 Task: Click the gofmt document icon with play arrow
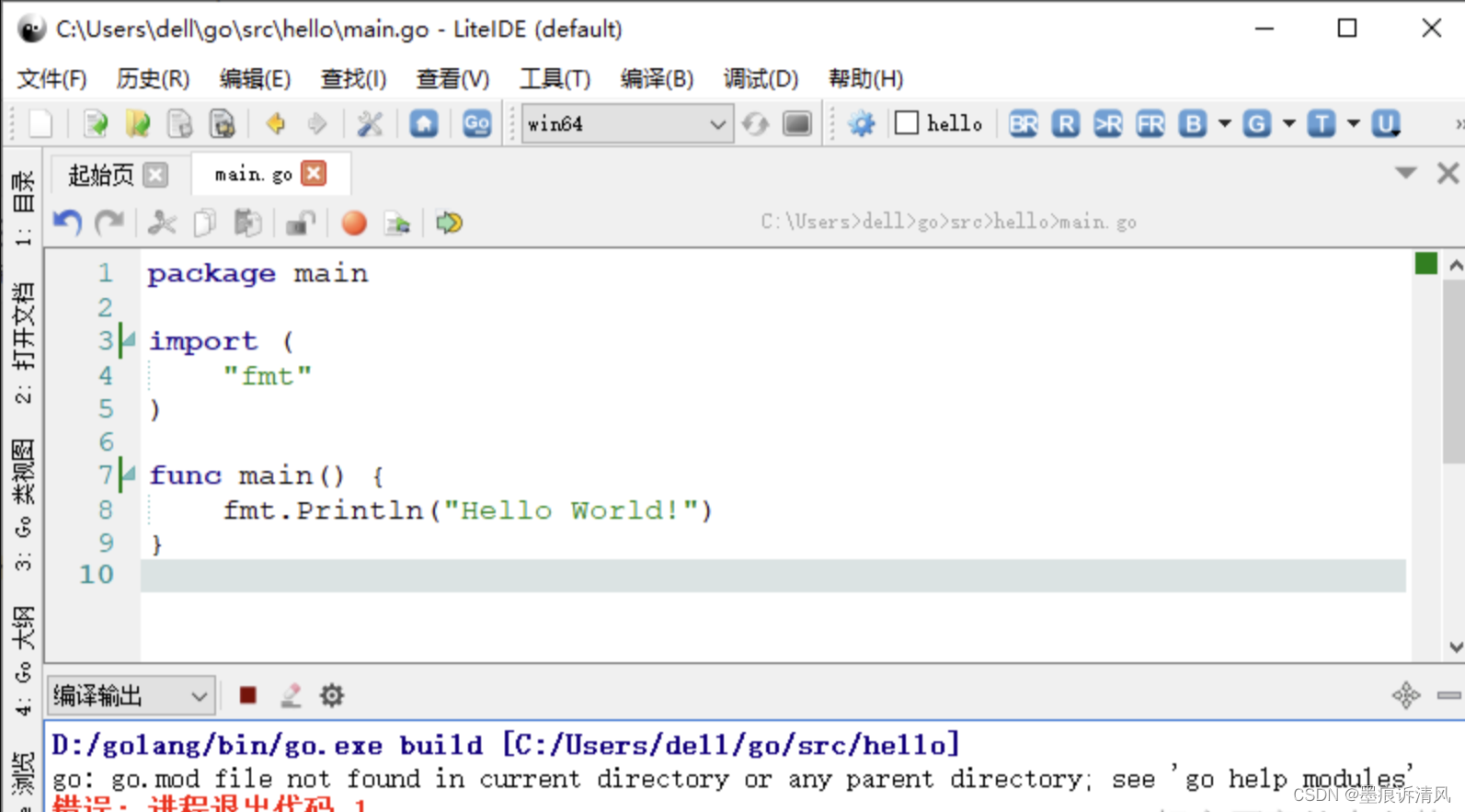tap(397, 223)
